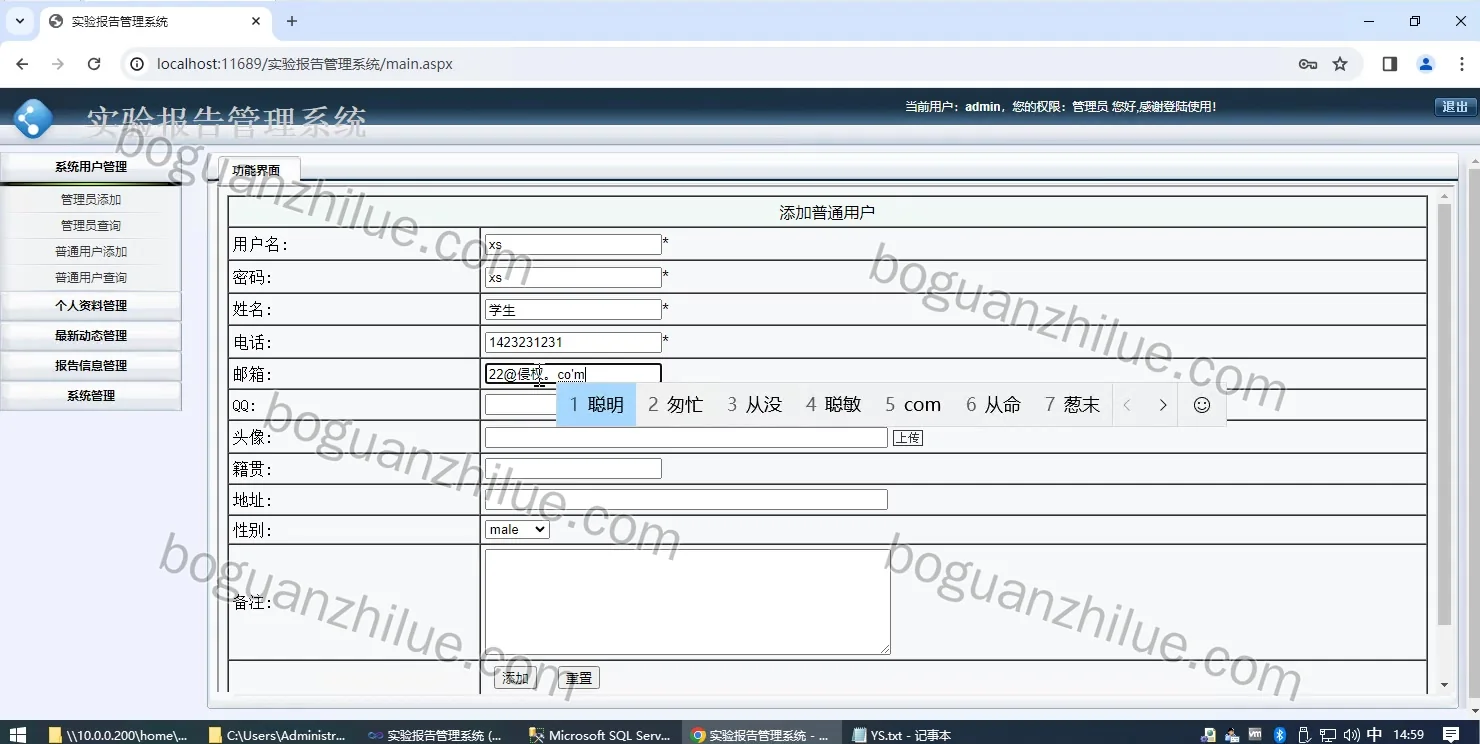This screenshot has height=744, width=1480.
Task: Click the Windows Start button
Action: [x=17, y=735]
